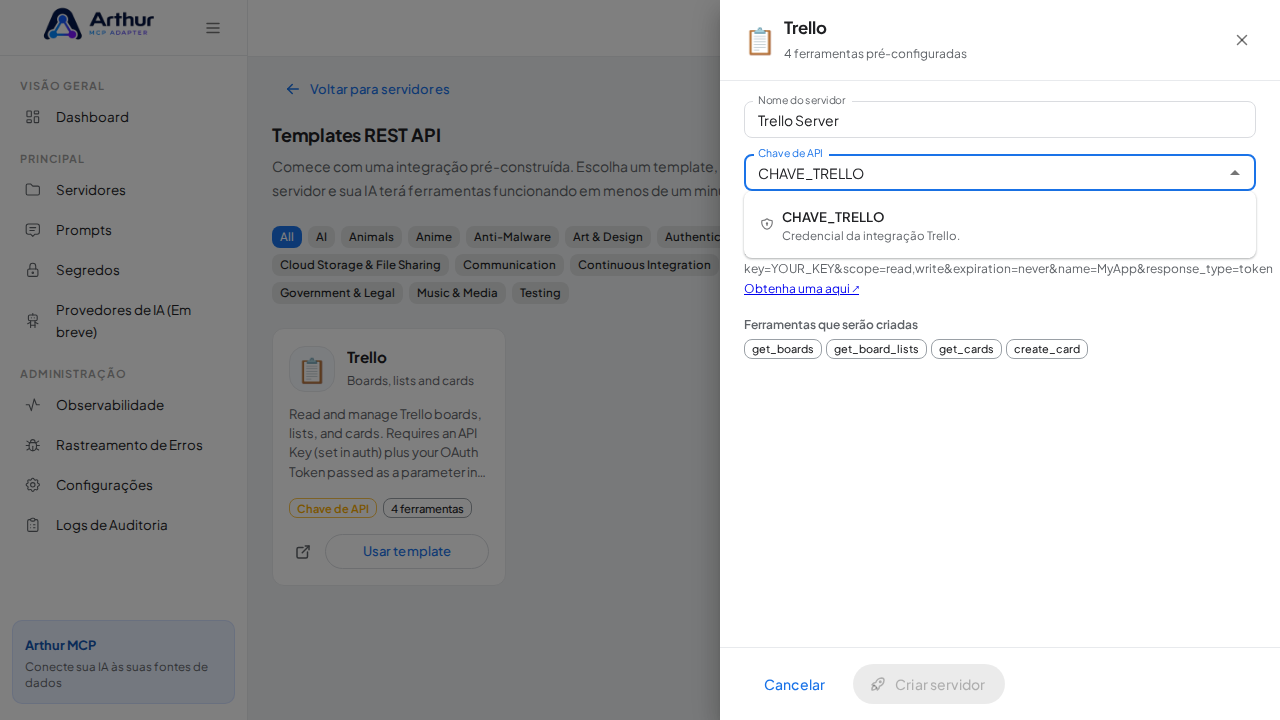Viewport: 1280px width, 720px height.
Task: Click the back arrow beside Voltar para servidores
Action: [293, 89]
